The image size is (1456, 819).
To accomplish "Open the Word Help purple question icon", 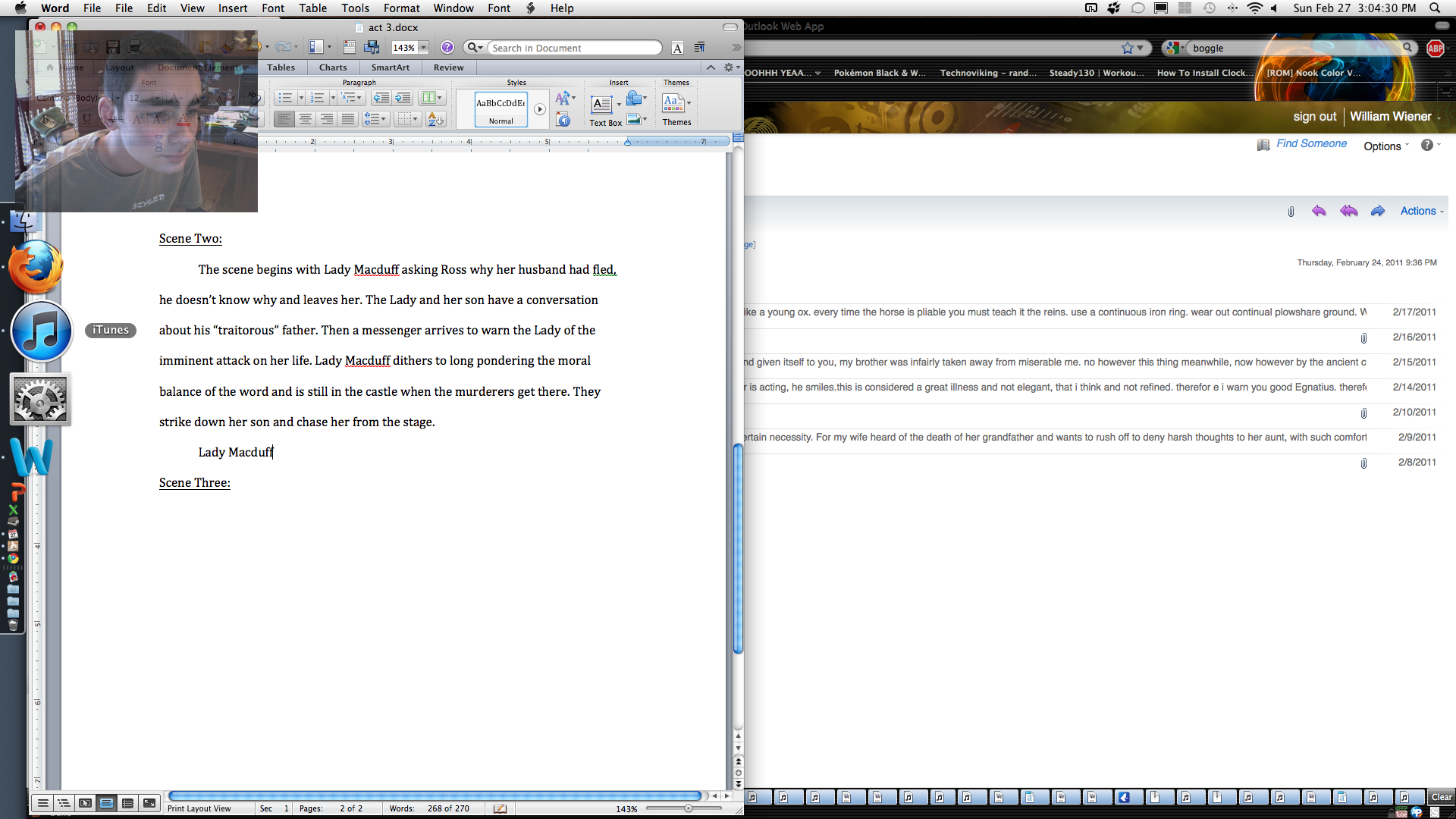I will point(447,47).
